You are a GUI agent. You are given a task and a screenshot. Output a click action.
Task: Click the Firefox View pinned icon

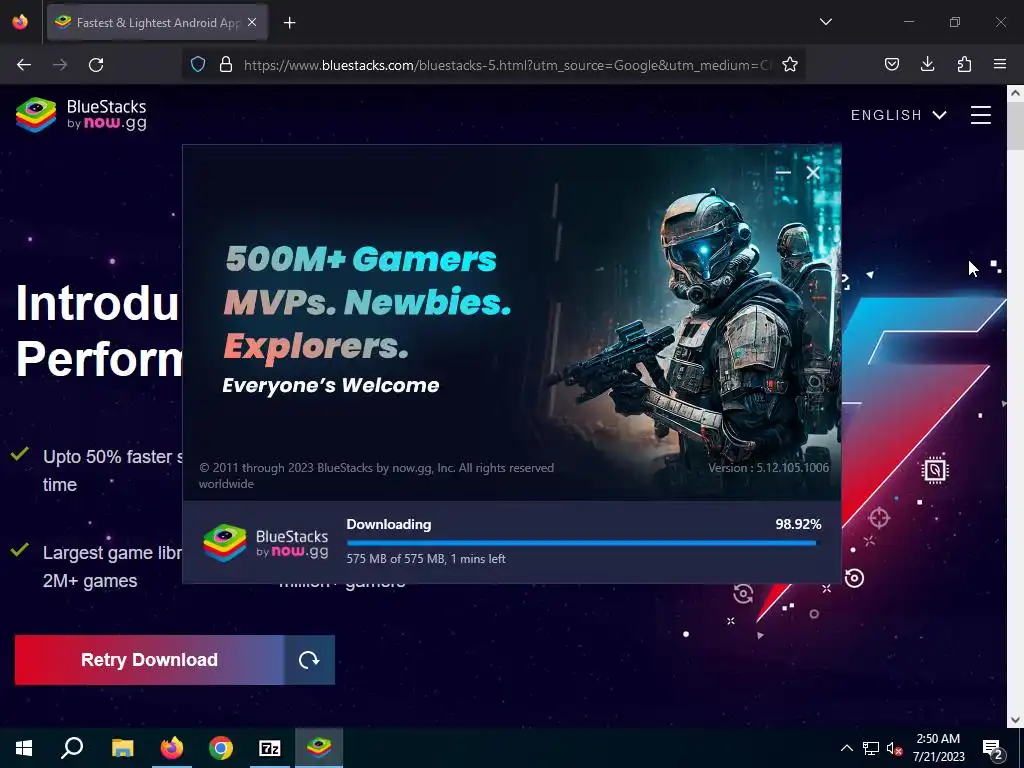[20, 22]
